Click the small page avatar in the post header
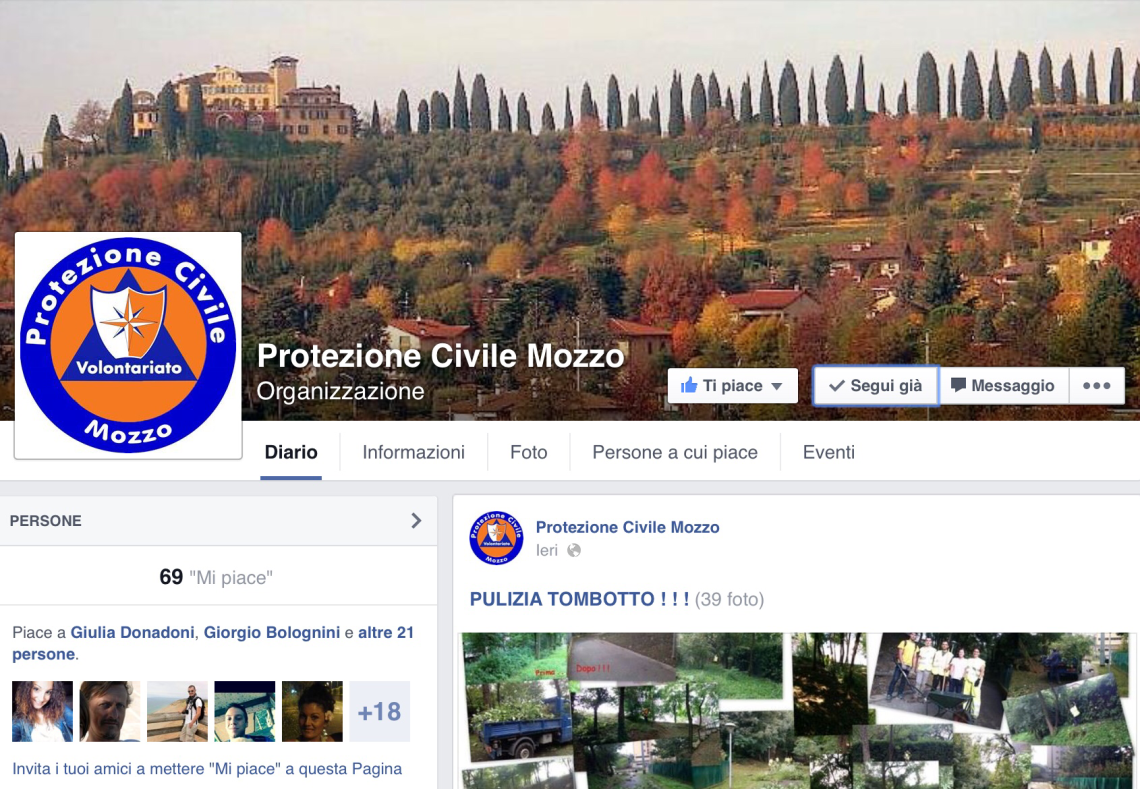Viewport: 1140px width, 789px height. [x=497, y=538]
